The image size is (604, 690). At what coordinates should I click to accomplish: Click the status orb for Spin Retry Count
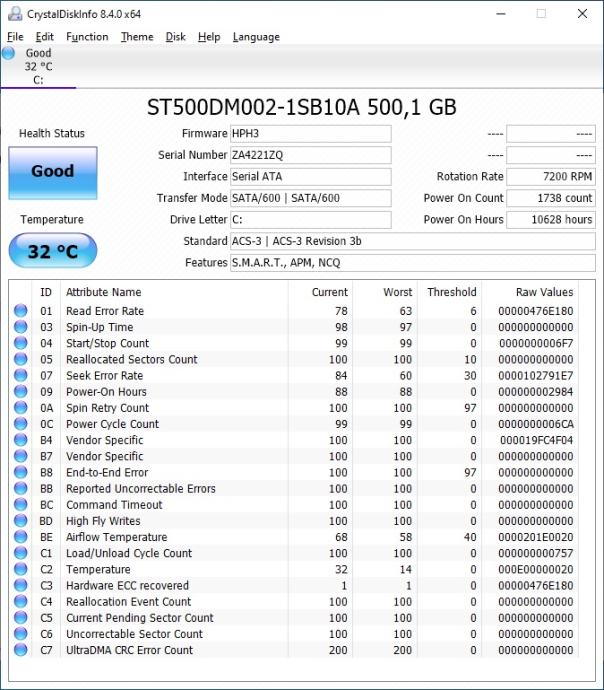pos(20,407)
